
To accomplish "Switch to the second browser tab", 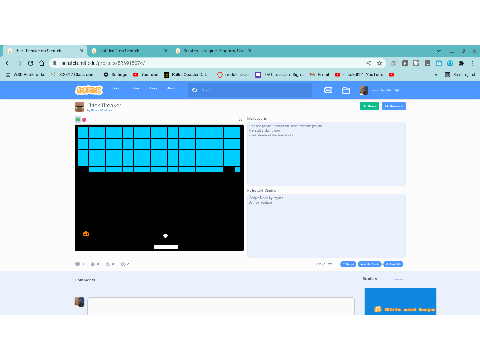I will [129, 51].
